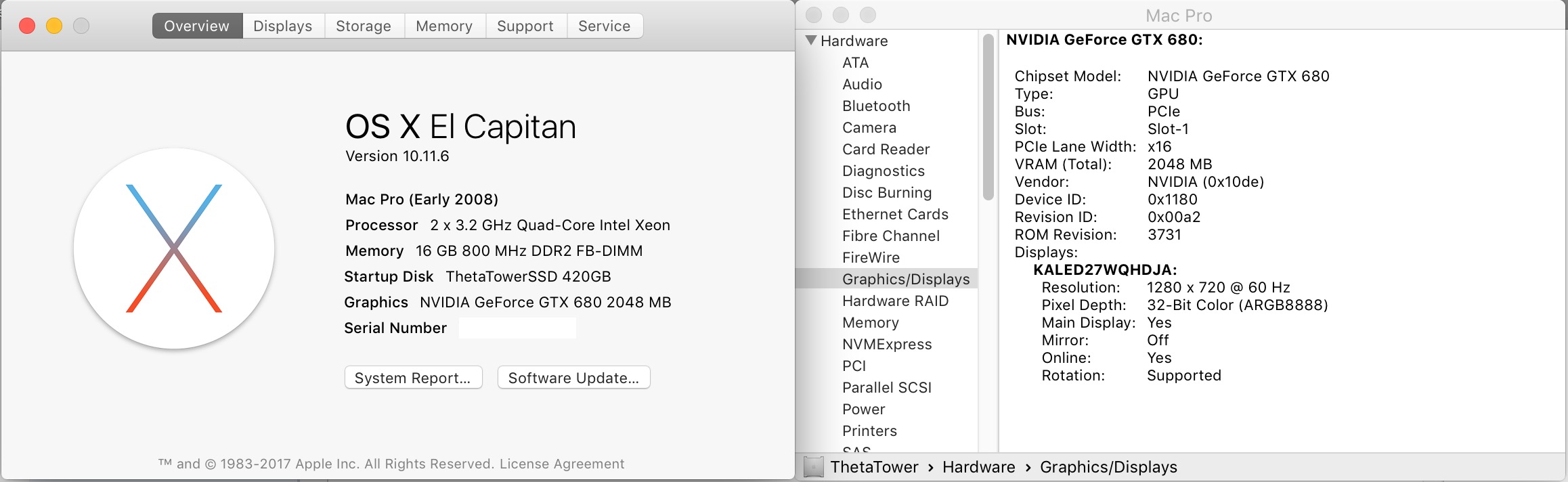The image size is (1568, 482).
Task: Click the KALED27WQHDJA display name
Action: (x=1105, y=269)
